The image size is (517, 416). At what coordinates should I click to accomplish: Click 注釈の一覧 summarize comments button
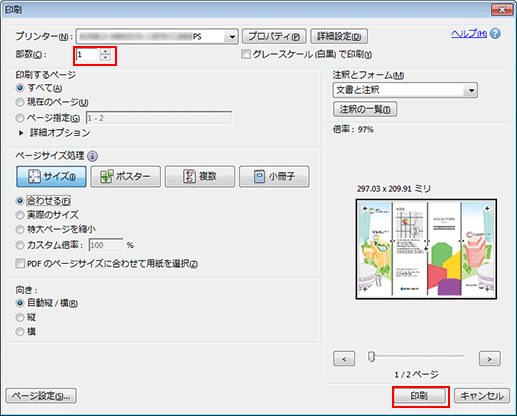click(x=365, y=109)
